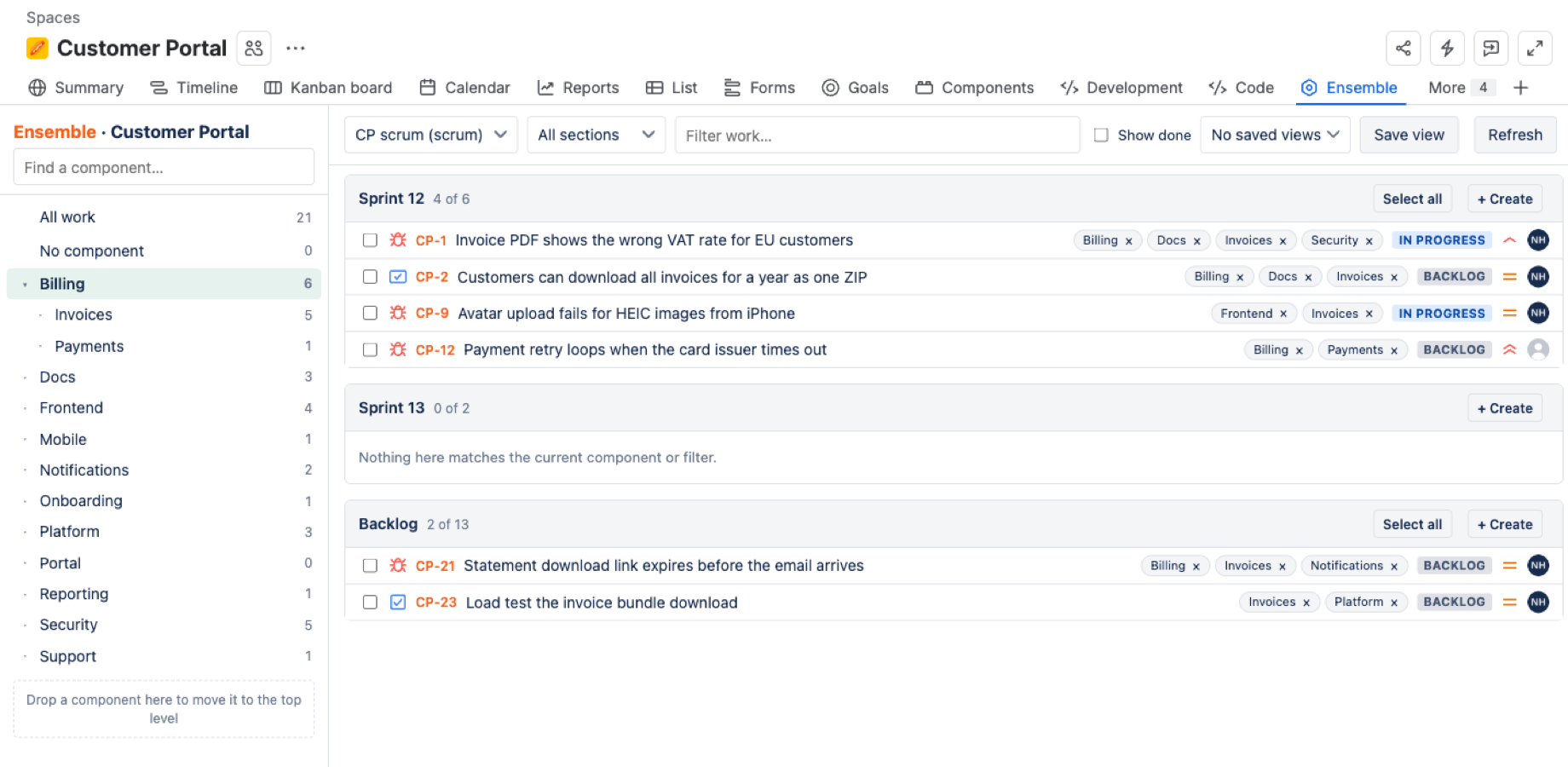1568x767 pixels.
Task: Tick the checkbox for CP-1
Action: click(370, 240)
